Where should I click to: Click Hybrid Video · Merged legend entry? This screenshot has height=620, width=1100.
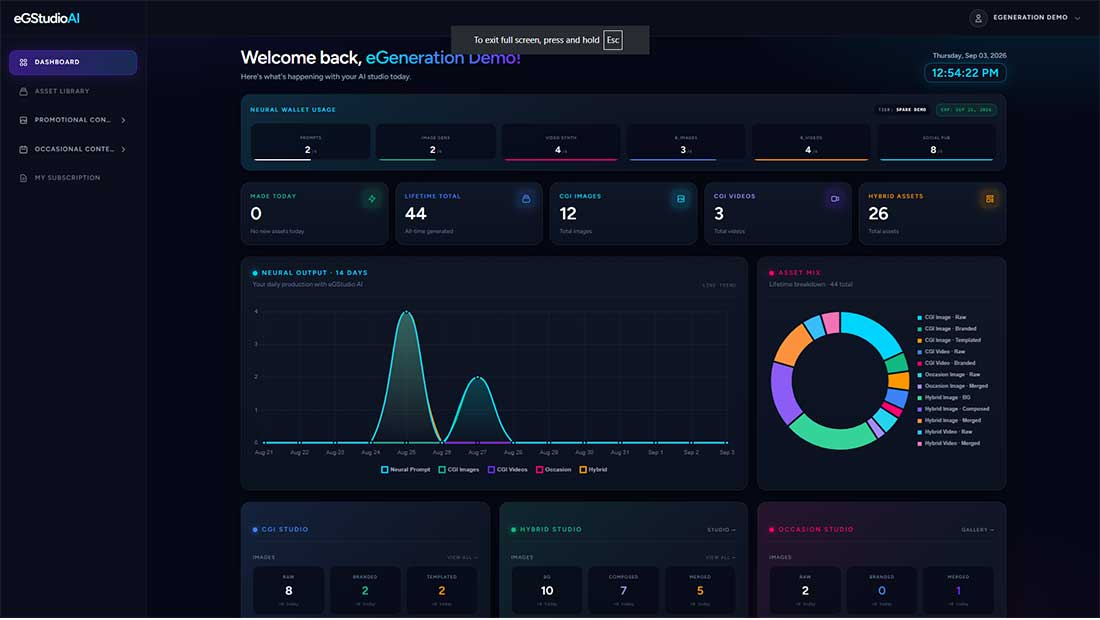pos(948,443)
